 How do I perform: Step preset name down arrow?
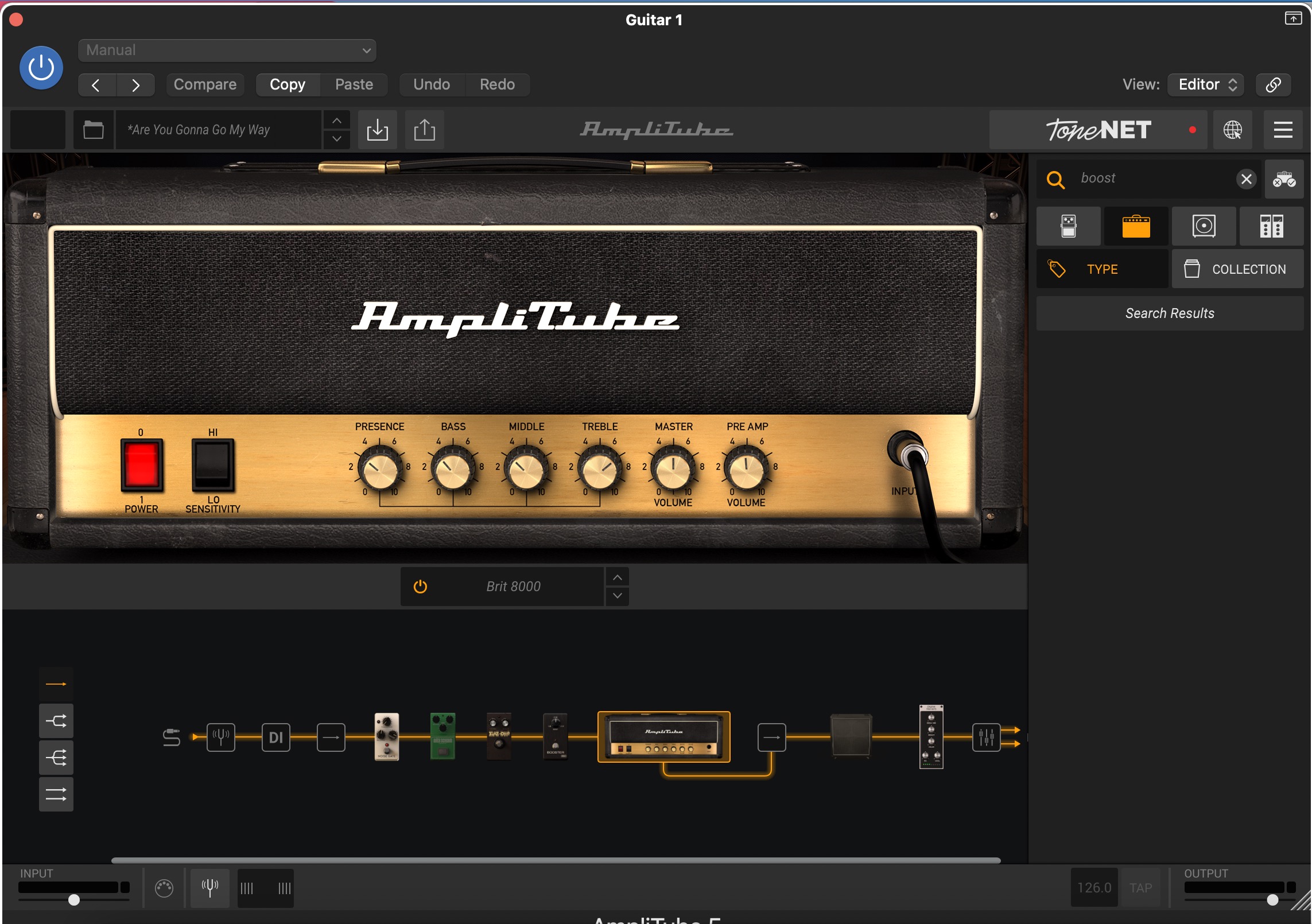337,139
